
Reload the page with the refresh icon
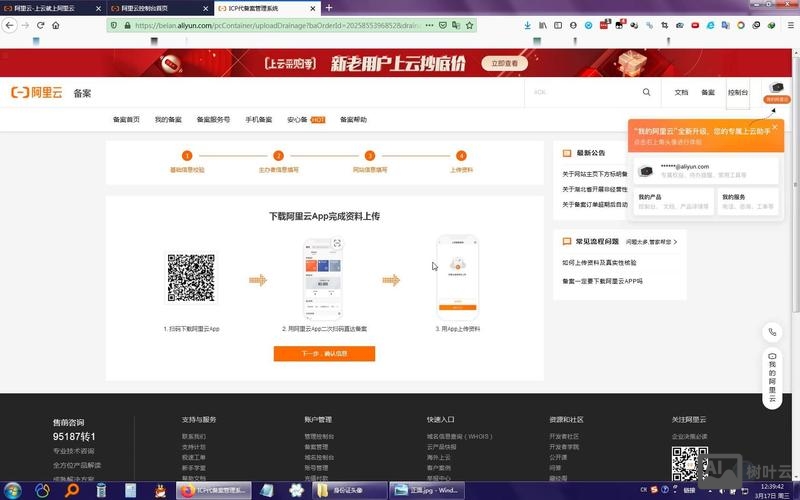(40, 25)
